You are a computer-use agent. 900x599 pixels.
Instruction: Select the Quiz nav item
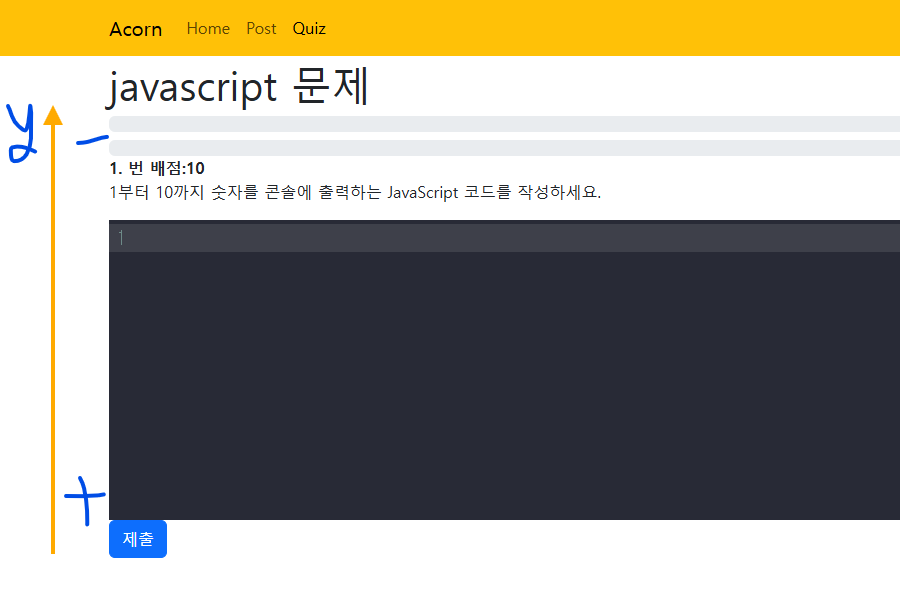click(309, 28)
